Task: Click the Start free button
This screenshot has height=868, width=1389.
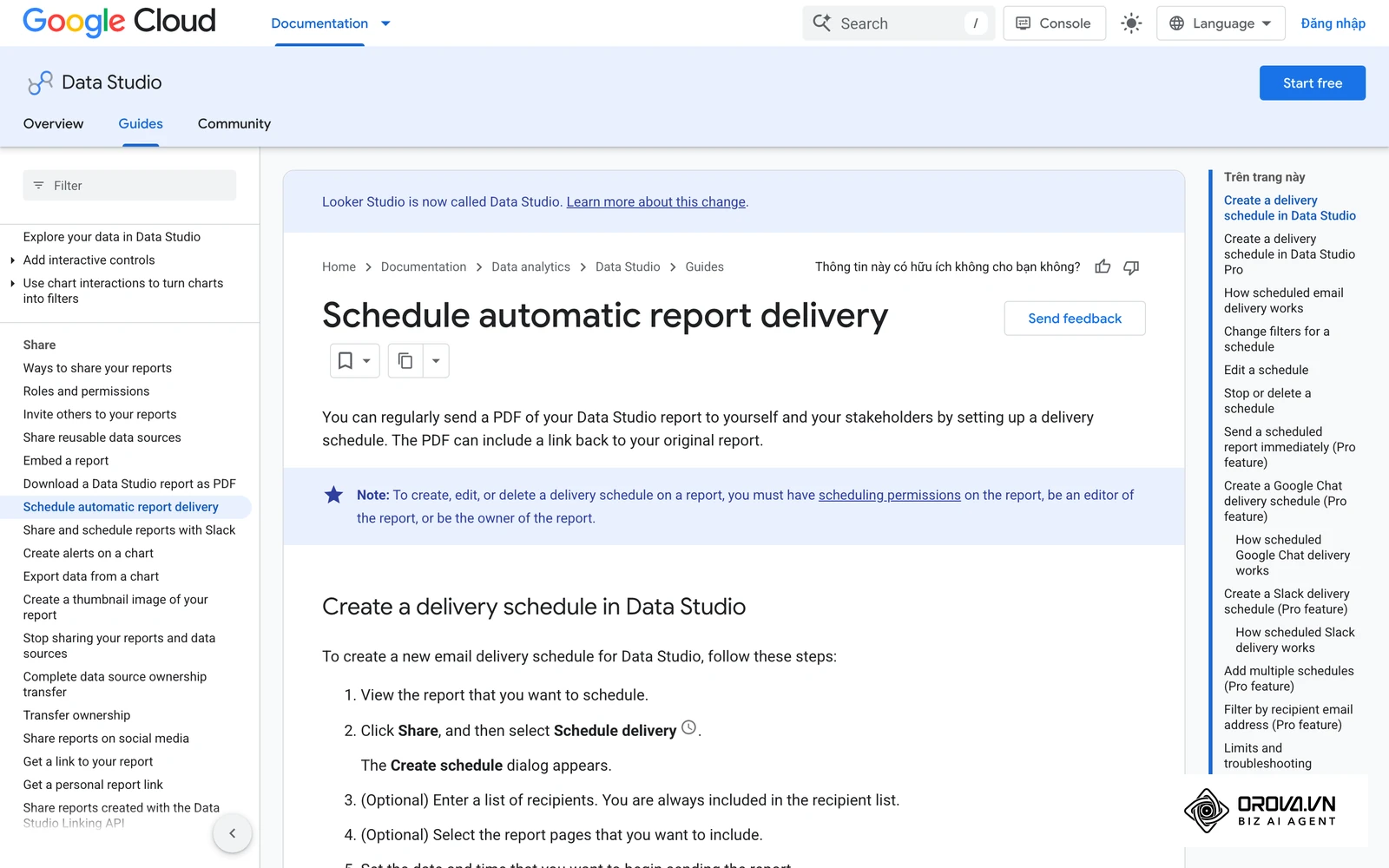Action: [x=1312, y=83]
